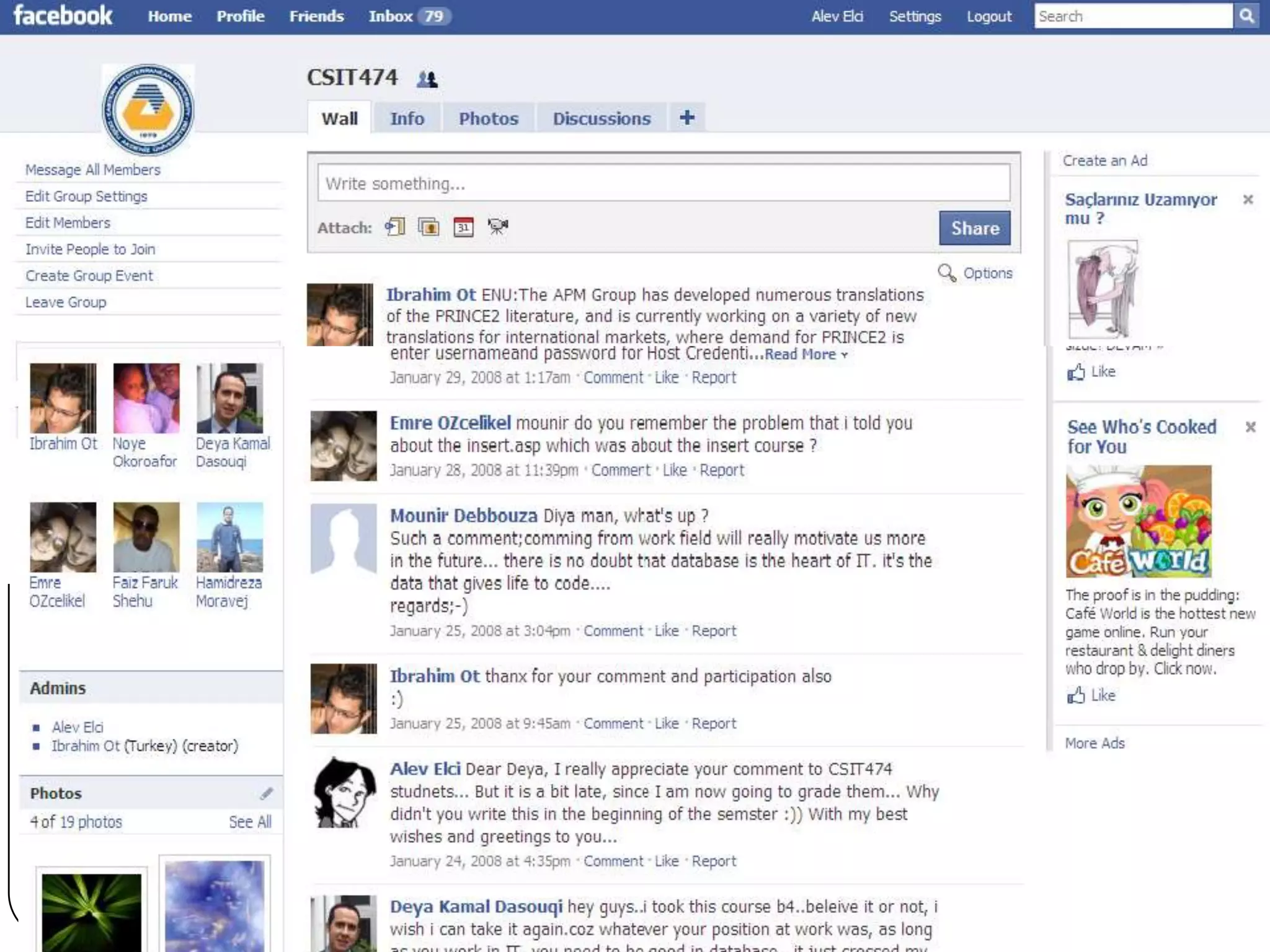Attach a photo to the post
Viewport: 1270px width, 952px height.
[429, 227]
